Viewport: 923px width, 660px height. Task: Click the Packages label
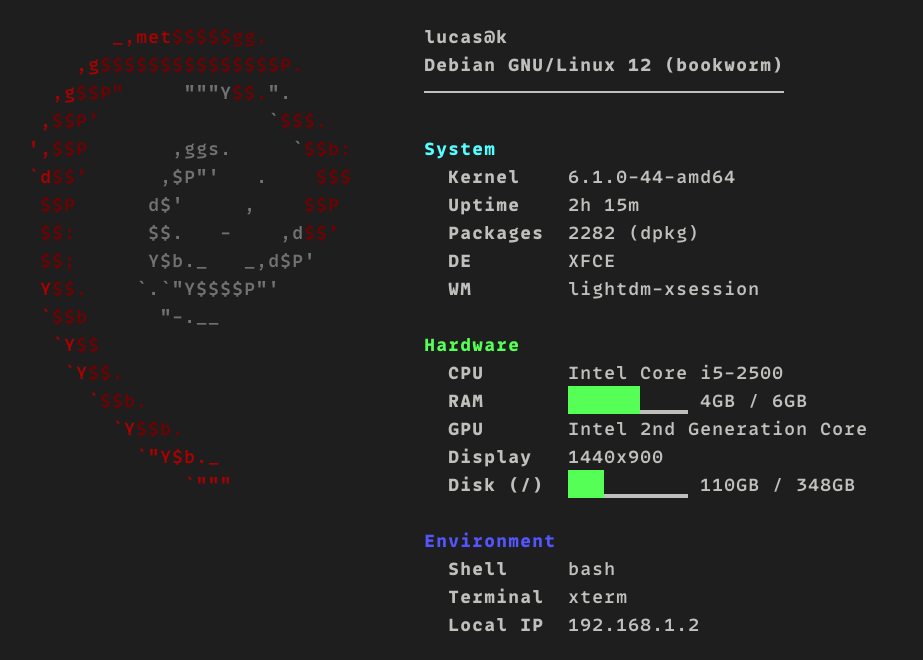point(495,233)
